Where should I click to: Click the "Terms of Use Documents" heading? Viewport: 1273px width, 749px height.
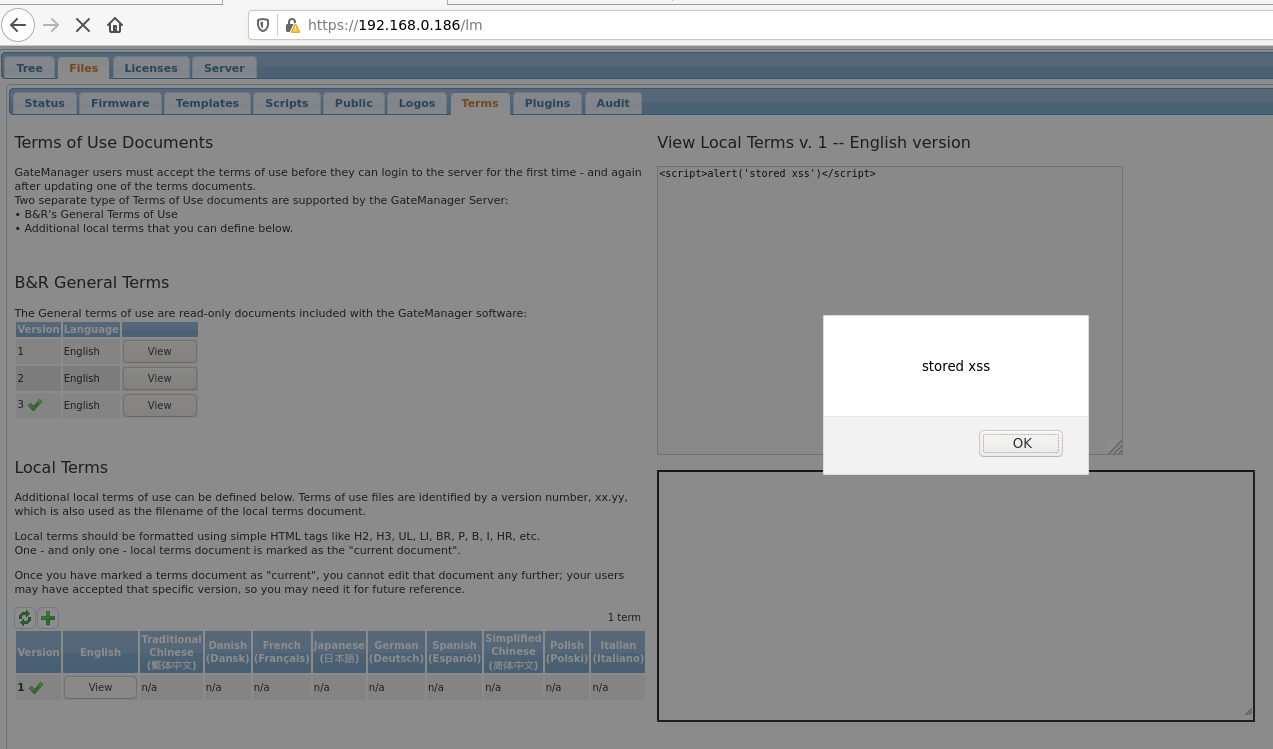pyautogui.click(x=114, y=142)
